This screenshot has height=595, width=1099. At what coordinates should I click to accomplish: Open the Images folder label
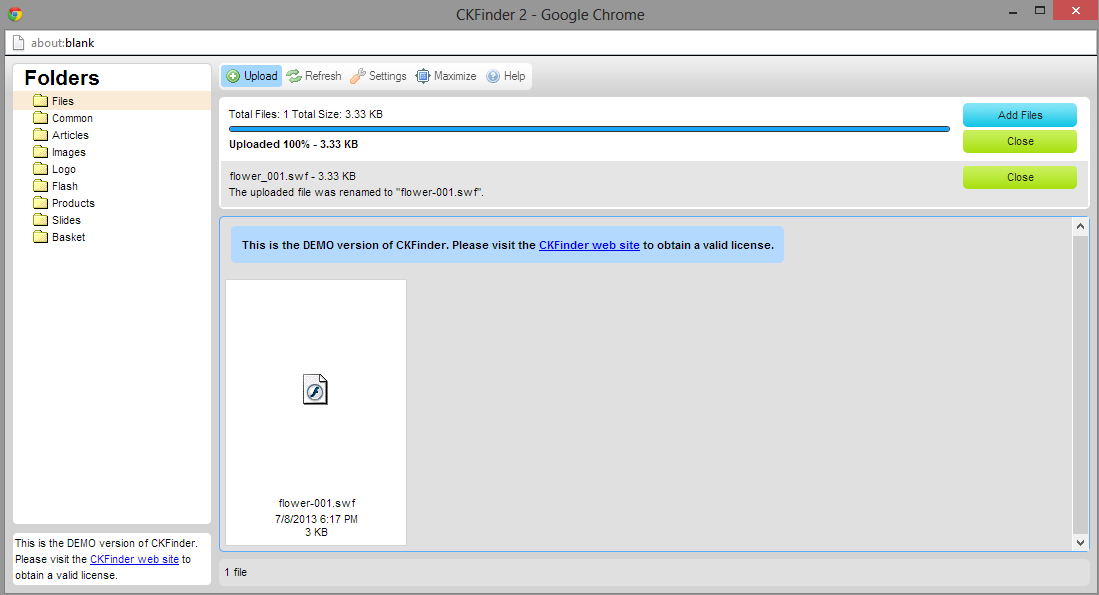pyautogui.click(x=69, y=152)
